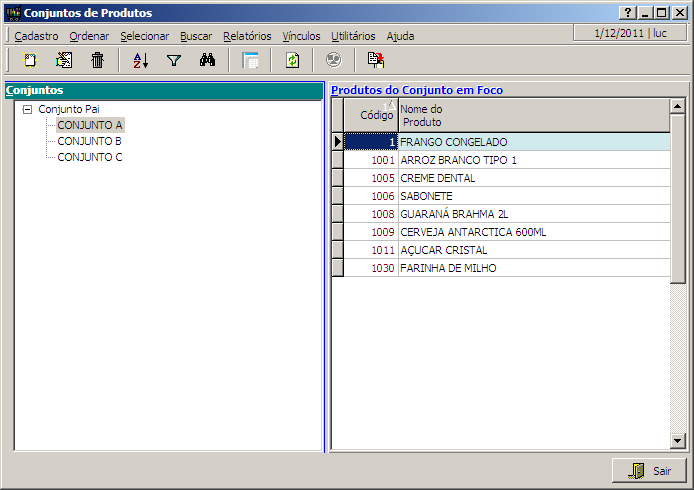Viewport: 694px width, 490px height.
Task: Click the edit record toolbar icon
Action: click(x=64, y=60)
